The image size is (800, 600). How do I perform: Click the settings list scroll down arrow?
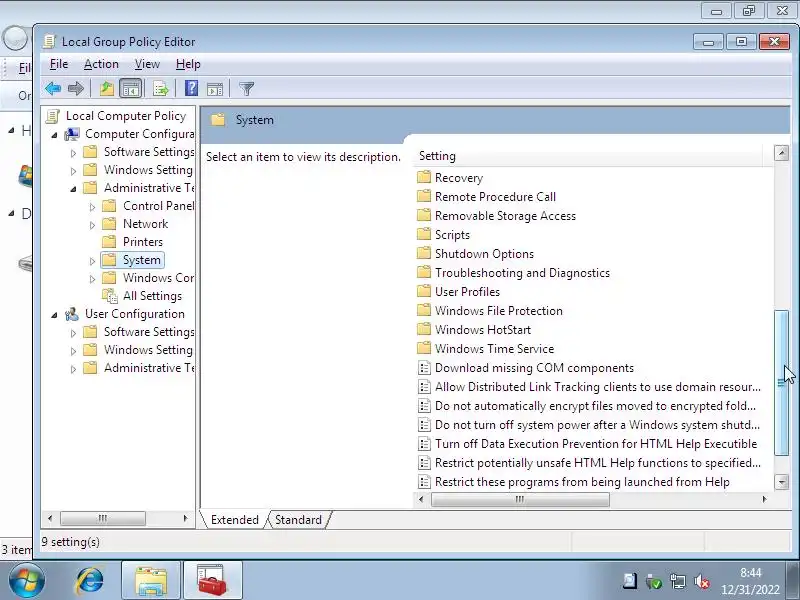point(781,482)
